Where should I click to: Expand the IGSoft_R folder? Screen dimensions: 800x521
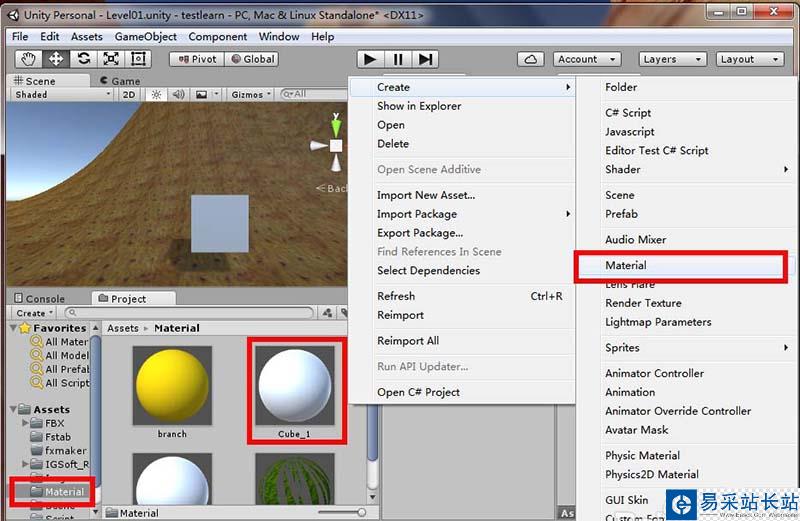point(26,464)
